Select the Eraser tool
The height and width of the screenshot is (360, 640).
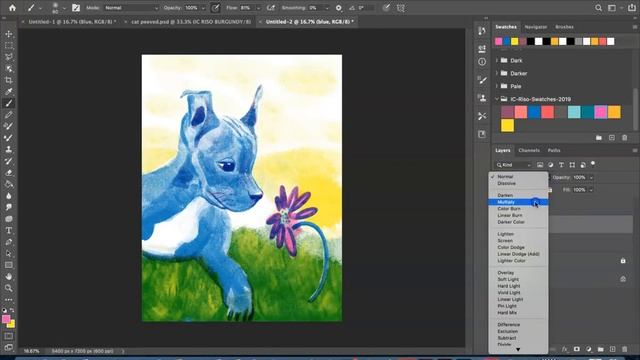point(9,173)
